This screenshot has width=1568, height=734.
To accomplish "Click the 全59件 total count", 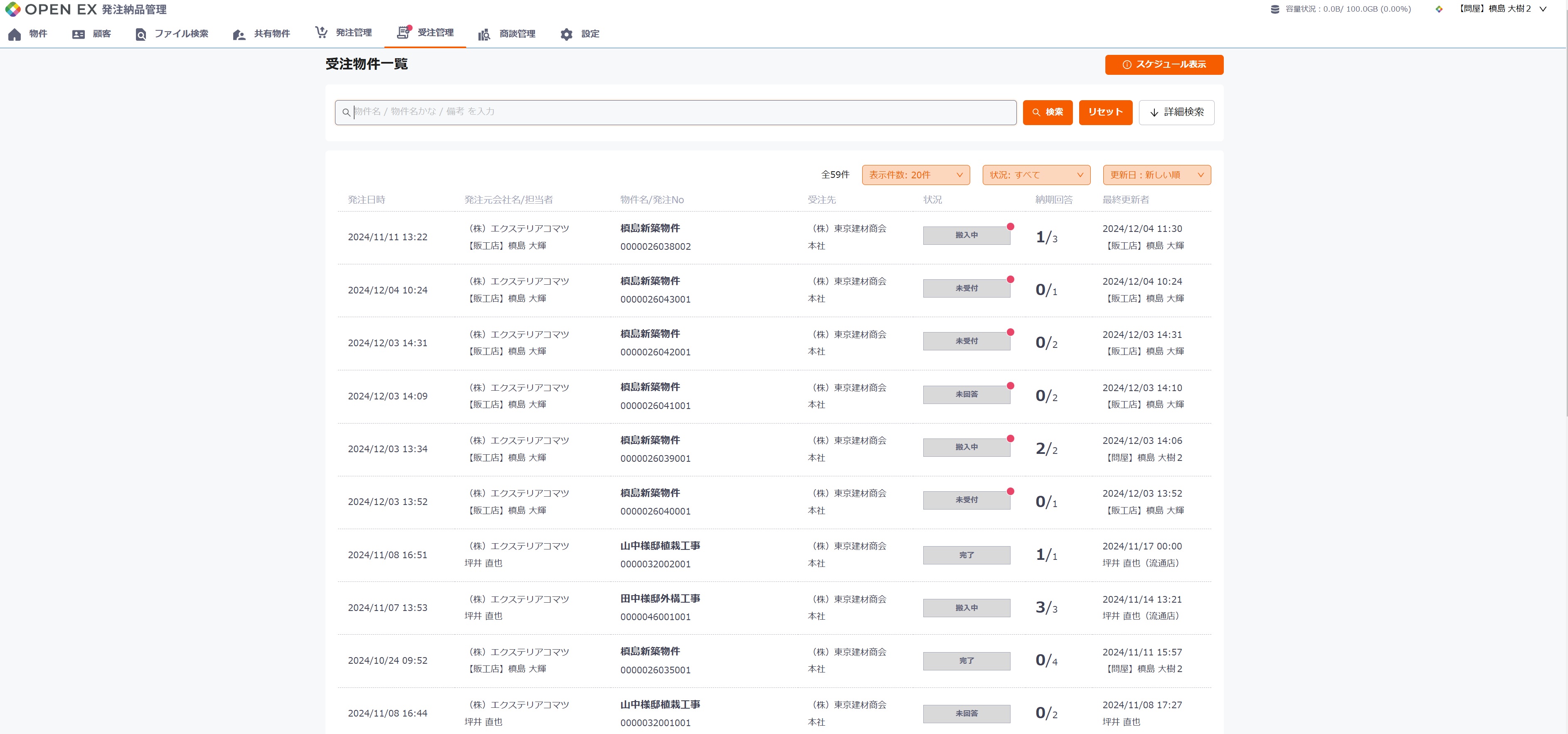I will (835, 175).
